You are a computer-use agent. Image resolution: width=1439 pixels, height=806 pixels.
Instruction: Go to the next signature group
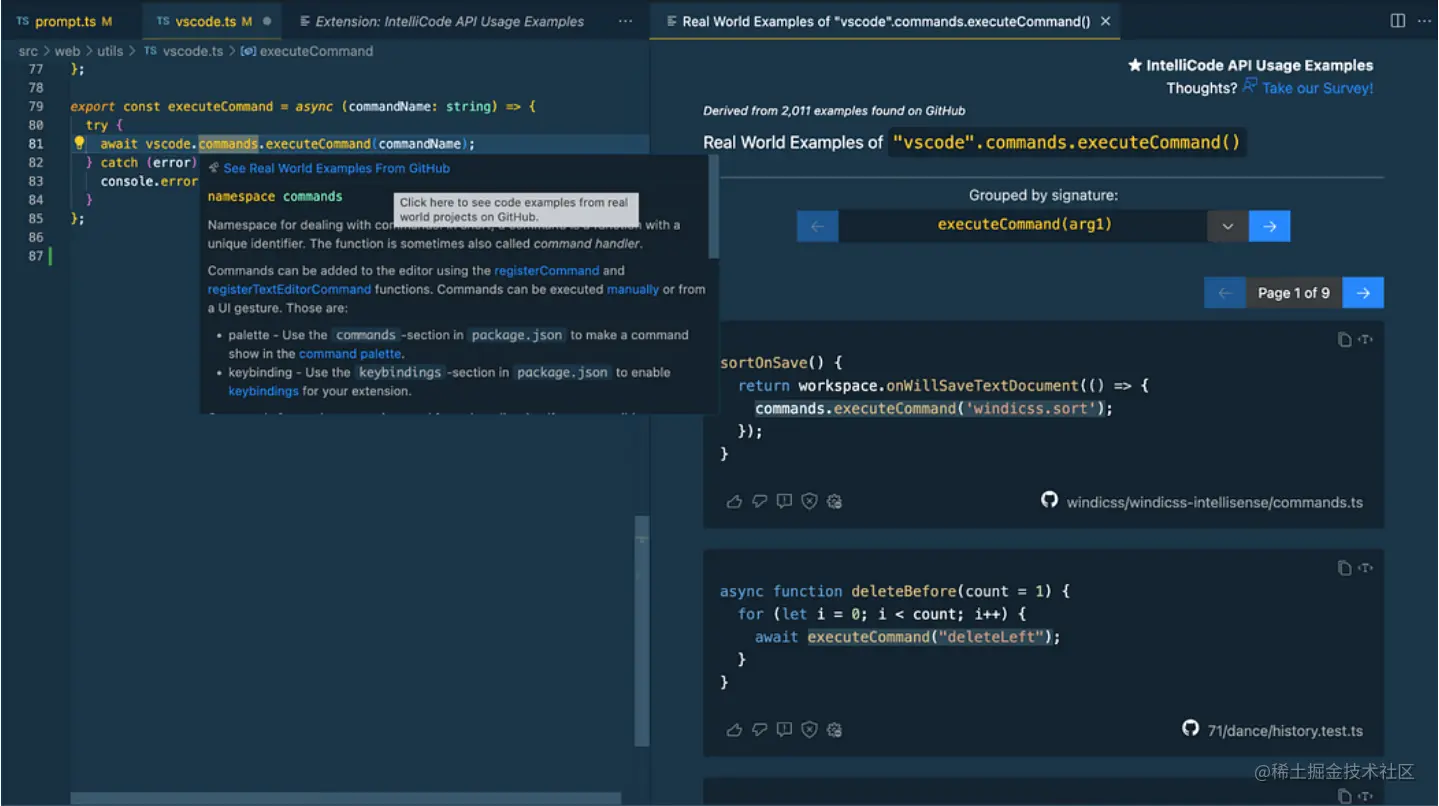pos(1269,226)
